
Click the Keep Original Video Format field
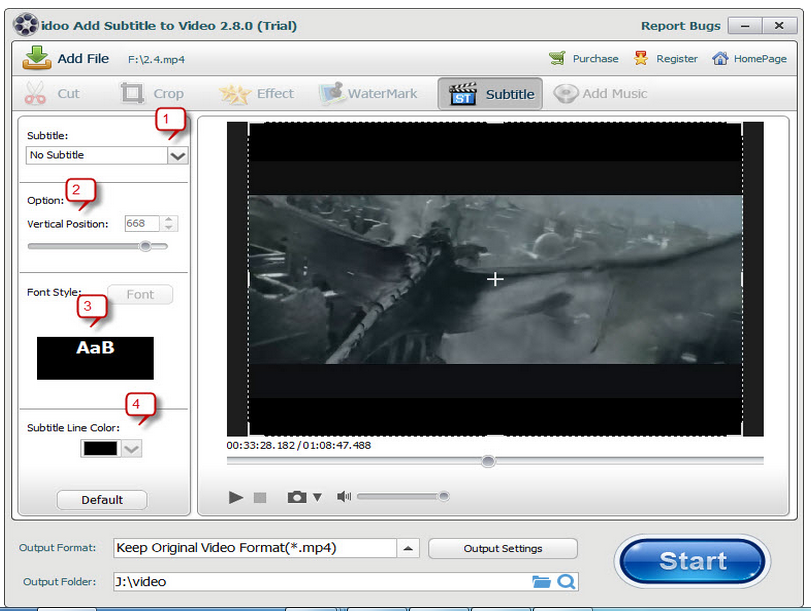point(255,548)
